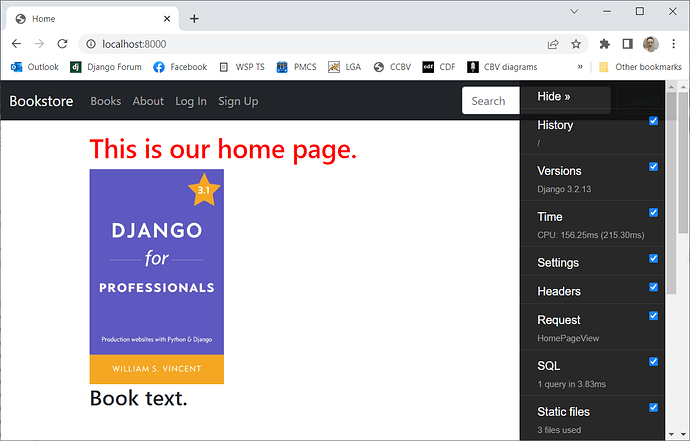Go forward using the browser forward arrow
Image resolution: width=690 pixels, height=441 pixels.
pyautogui.click(x=39, y=44)
